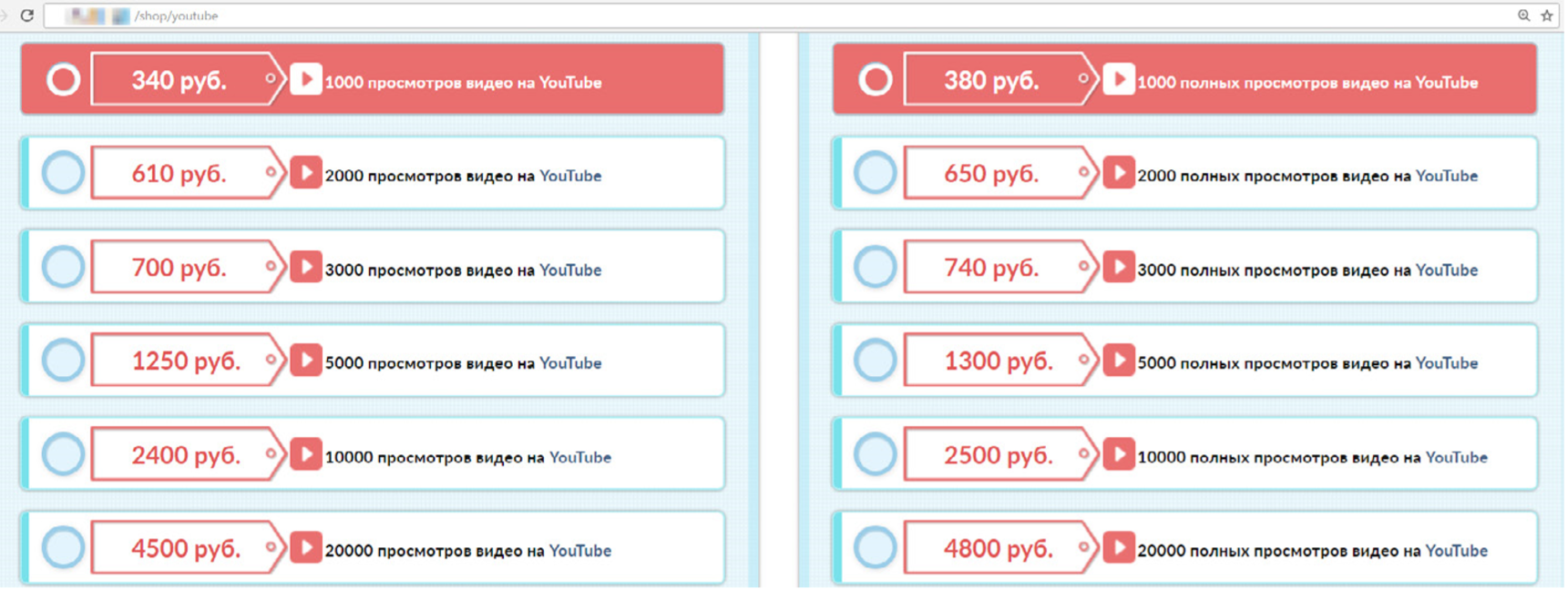
Task: Open YouTube link in 20000 полных просмотров row
Action: pyautogui.click(x=1457, y=551)
